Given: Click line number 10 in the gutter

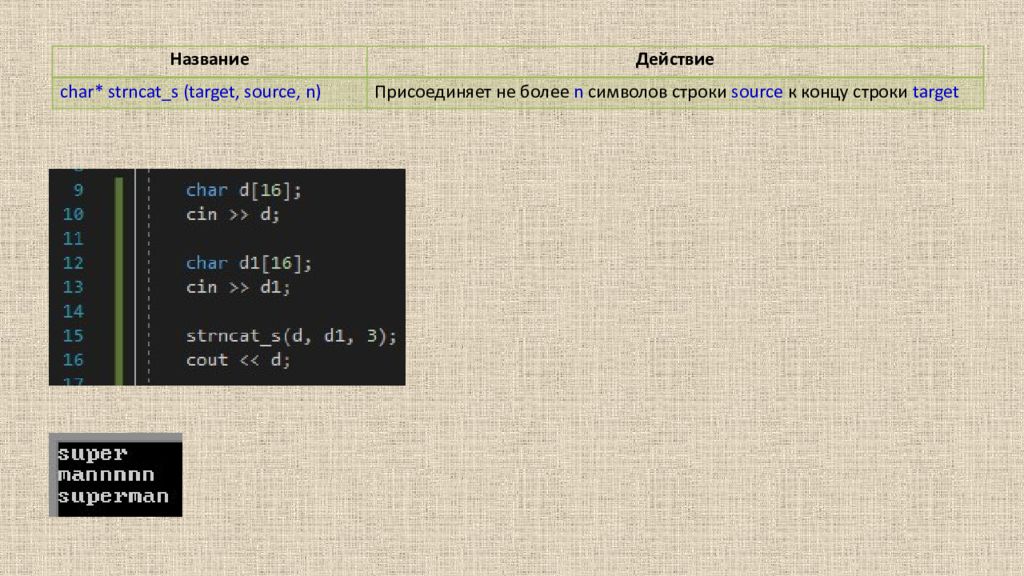Looking at the screenshot, I should pos(73,214).
